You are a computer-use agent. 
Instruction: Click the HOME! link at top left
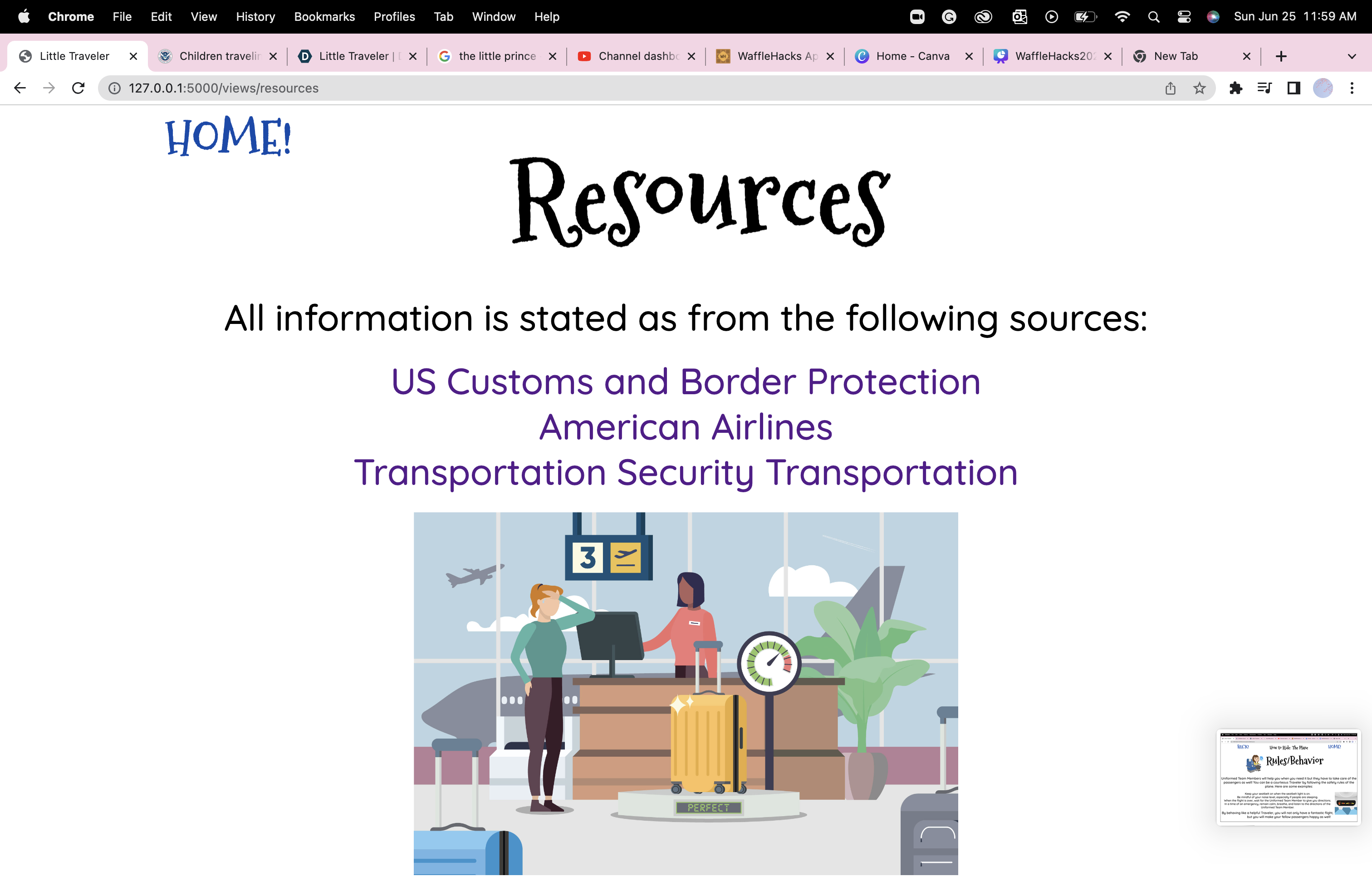coord(228,136)
